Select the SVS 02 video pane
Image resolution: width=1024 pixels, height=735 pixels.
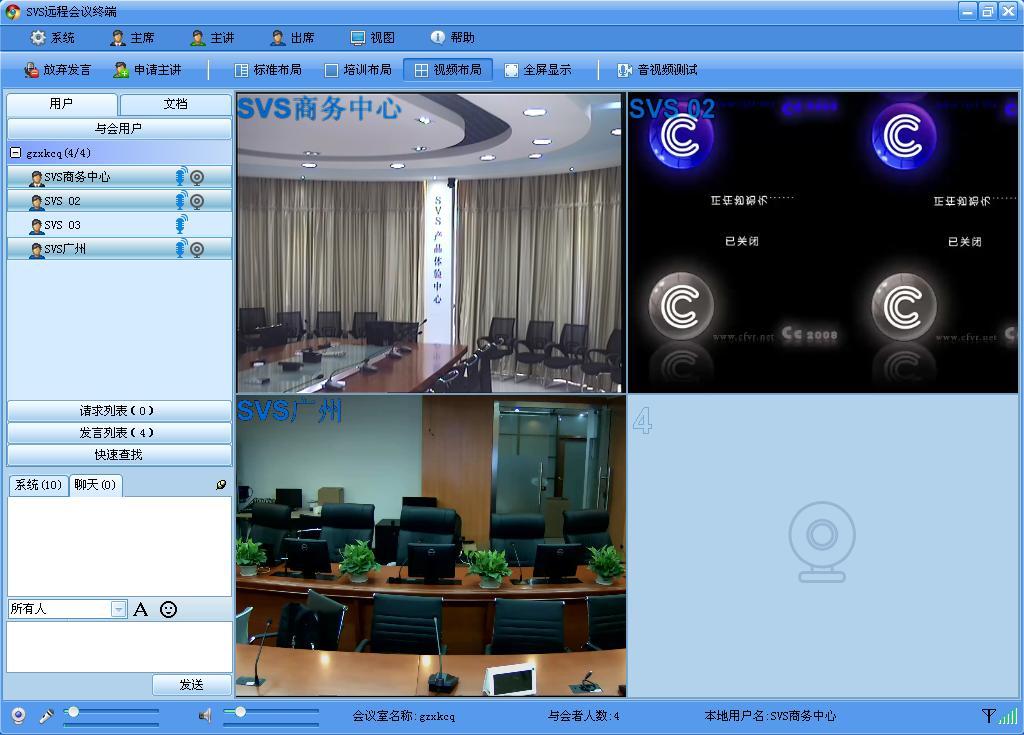(823, 242)
